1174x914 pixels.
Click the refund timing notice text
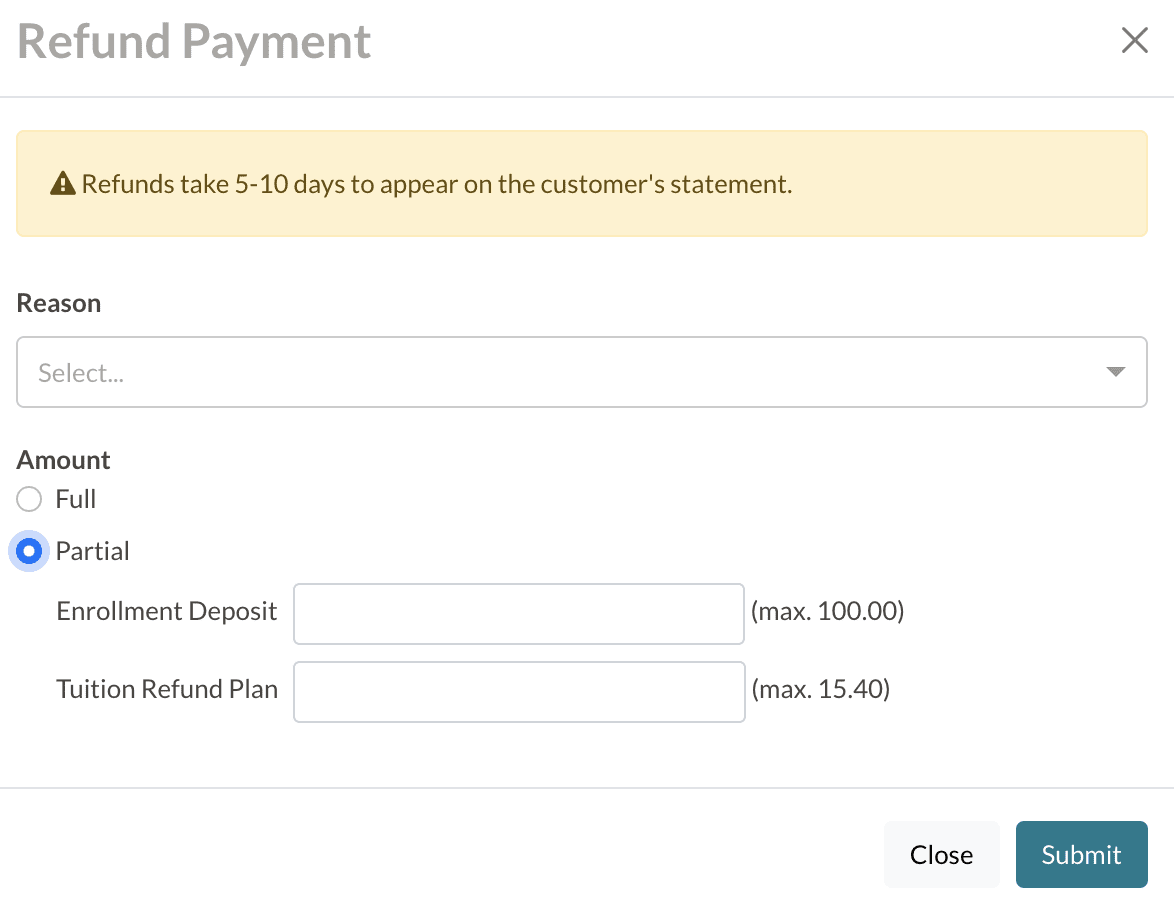[437, 184]
